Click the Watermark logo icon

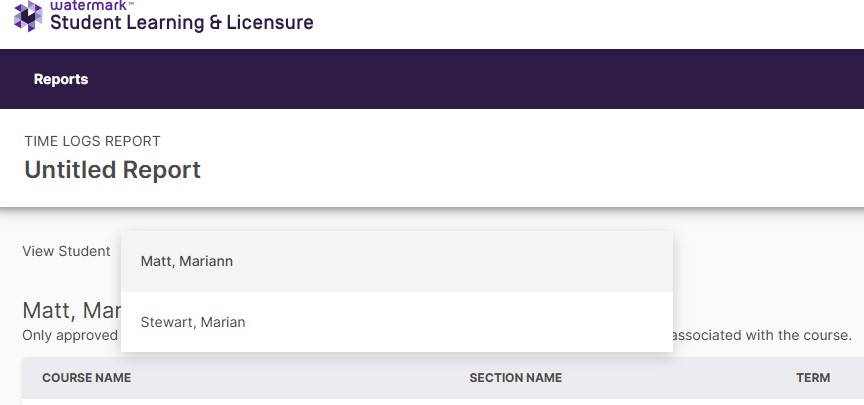pyautogui.click(x=28, y=16)
